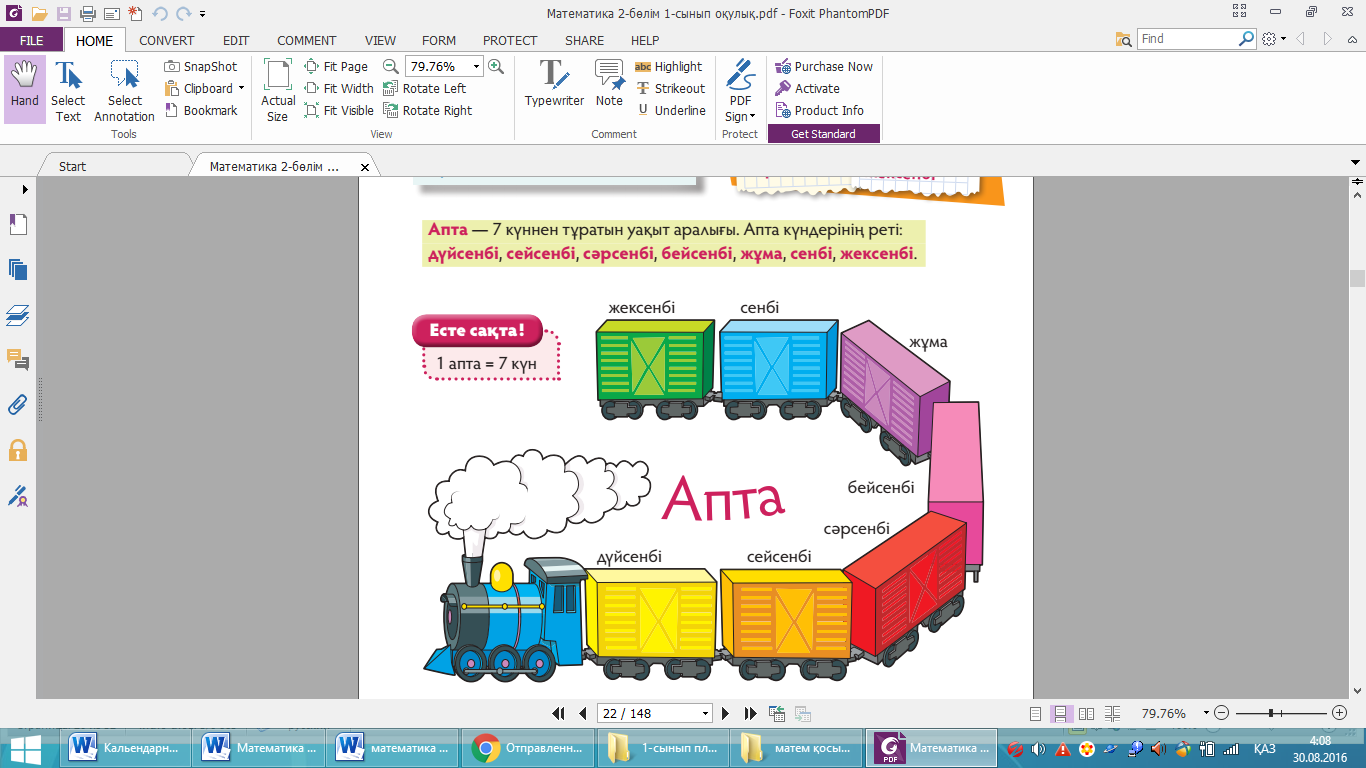Switch to single page view mode
The width and height of the screenshot is (1366, 768).
tap(1035, 714)
